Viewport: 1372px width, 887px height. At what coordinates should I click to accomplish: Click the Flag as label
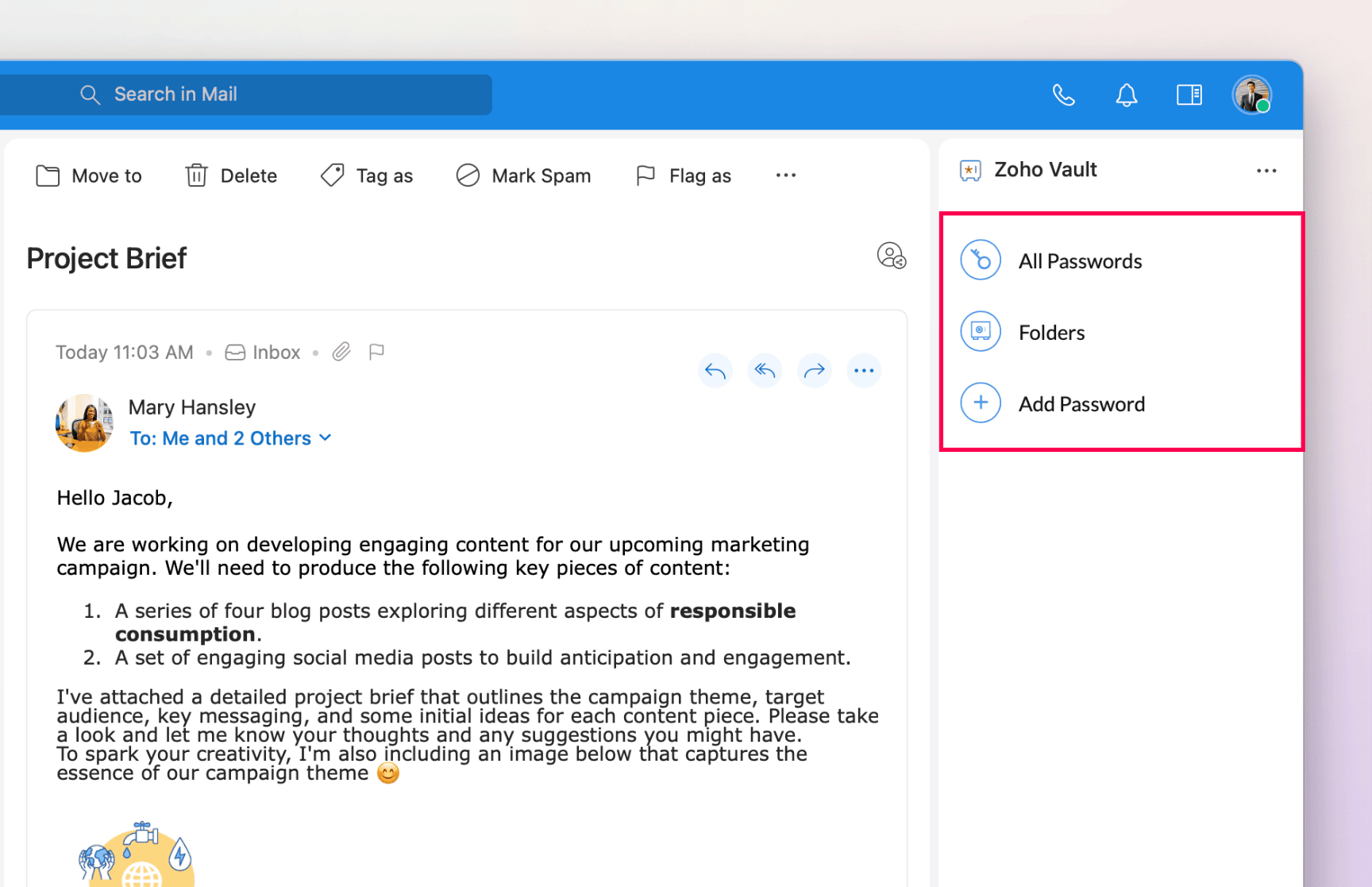700,175
